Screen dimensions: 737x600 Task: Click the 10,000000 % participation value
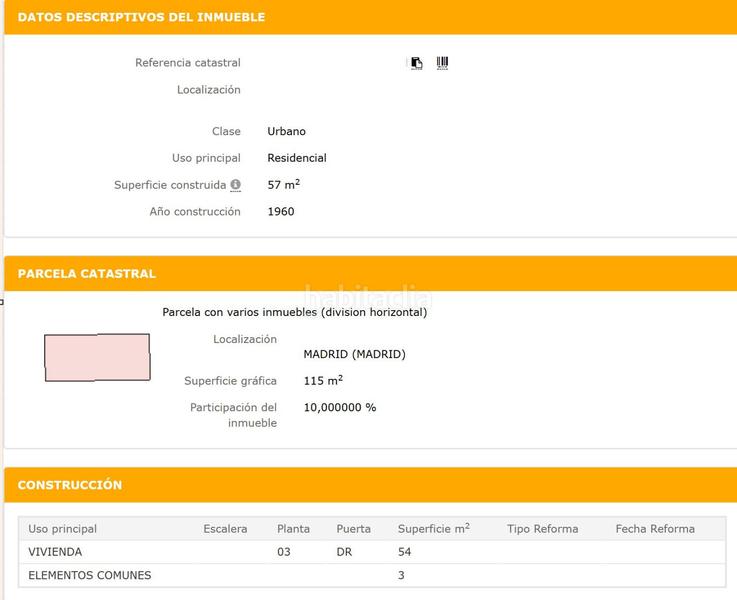coord(340,408)
